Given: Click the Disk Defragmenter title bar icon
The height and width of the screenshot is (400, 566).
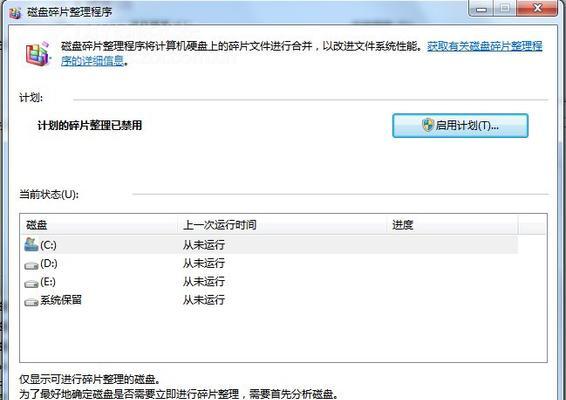Looking at the screenshot, I should pyautogui.click(x=15, y=13).
